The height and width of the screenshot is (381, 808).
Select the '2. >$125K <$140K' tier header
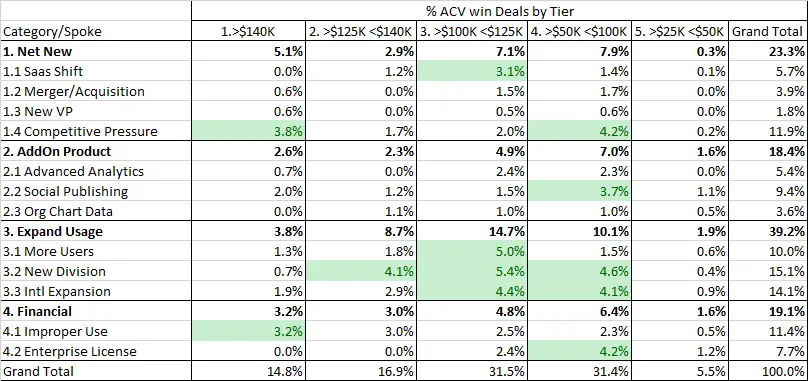[361, 31]
